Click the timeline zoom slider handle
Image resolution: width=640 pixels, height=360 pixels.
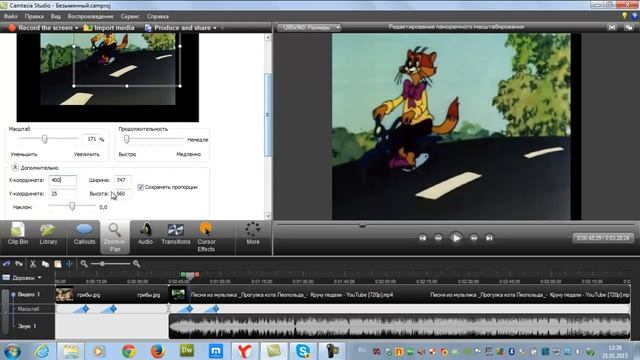click(x=102, y=264)
